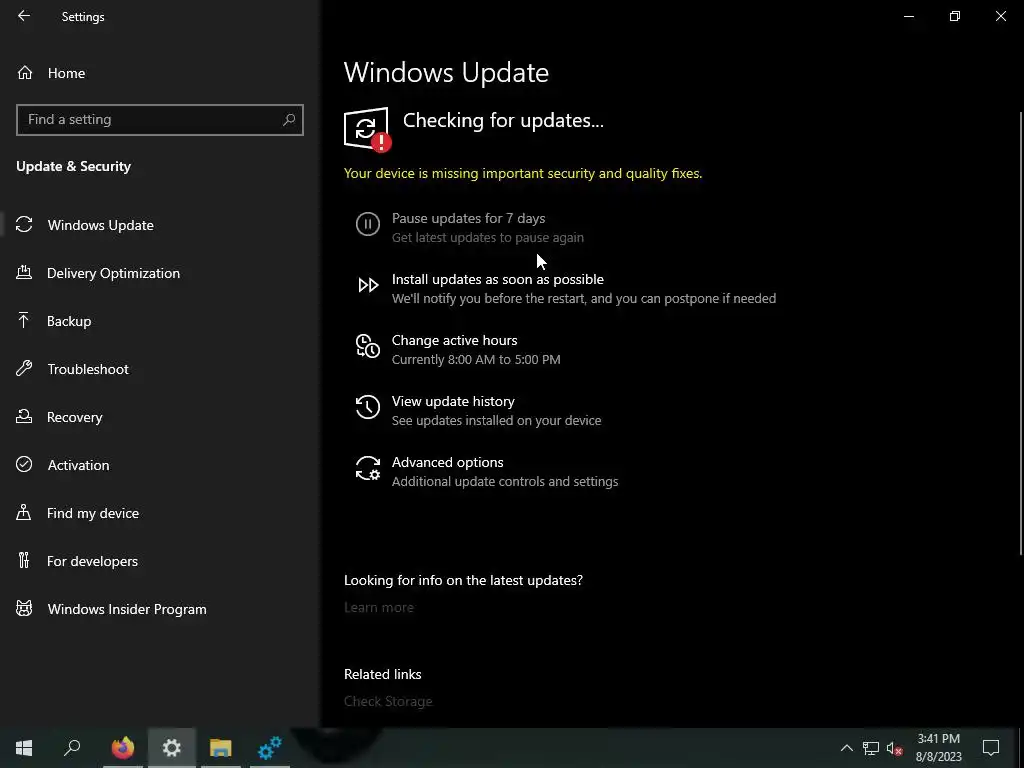Show hidden tray icons chevron
Viewport: 1024px width, 768px height.
pyautogui.click(x=846, y=748)
